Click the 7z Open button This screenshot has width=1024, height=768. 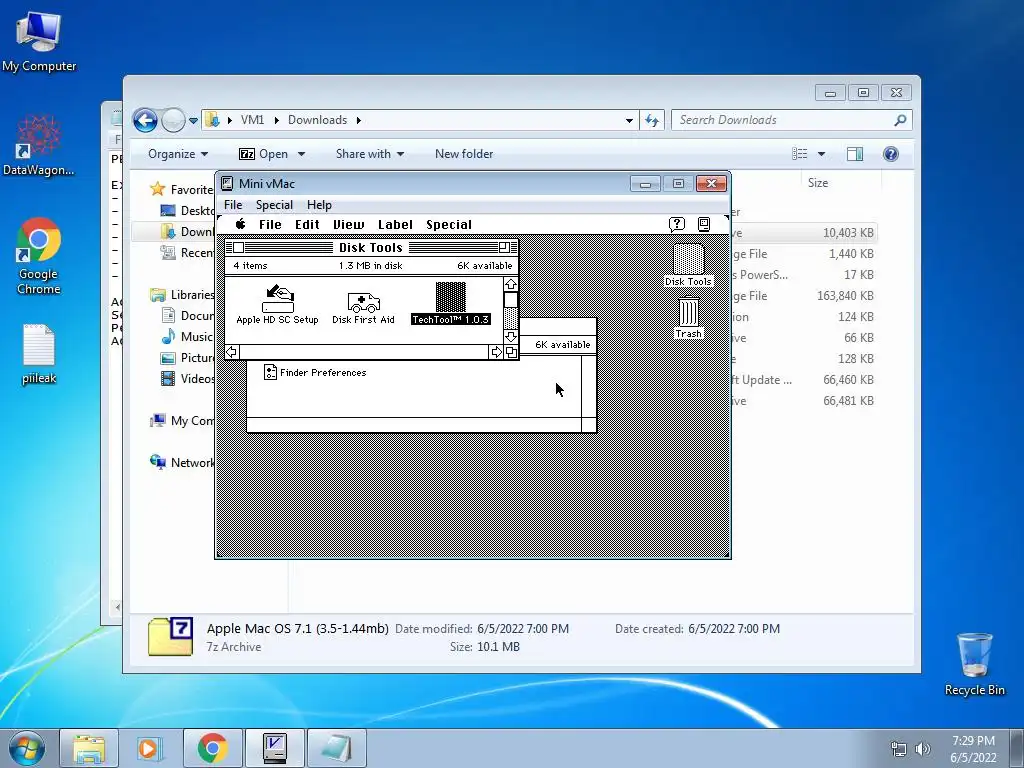click(264, 154)
